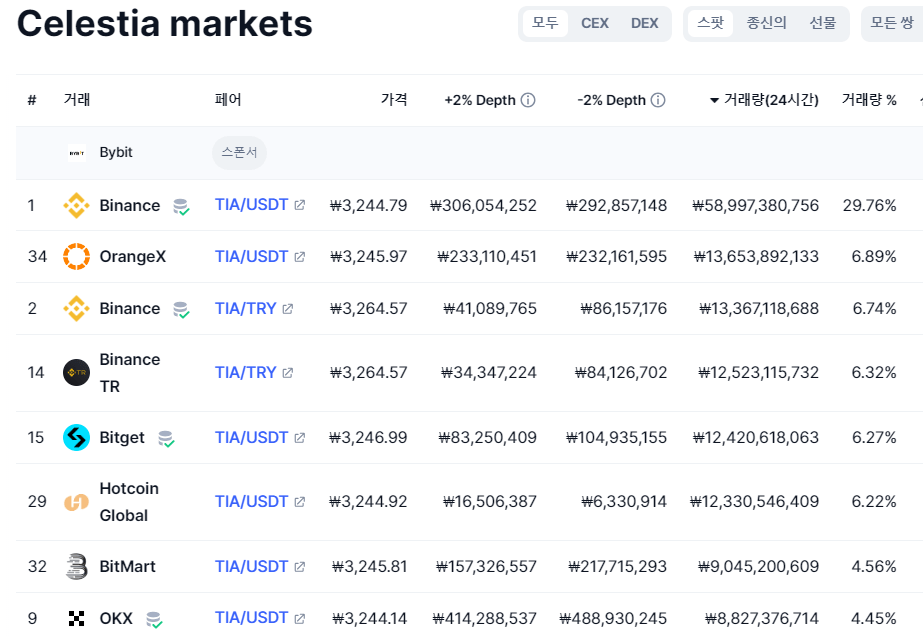Click the ₩58,997,380,756 volume value
Viewport: 923px width, 636px height.
tap(755, 206)
